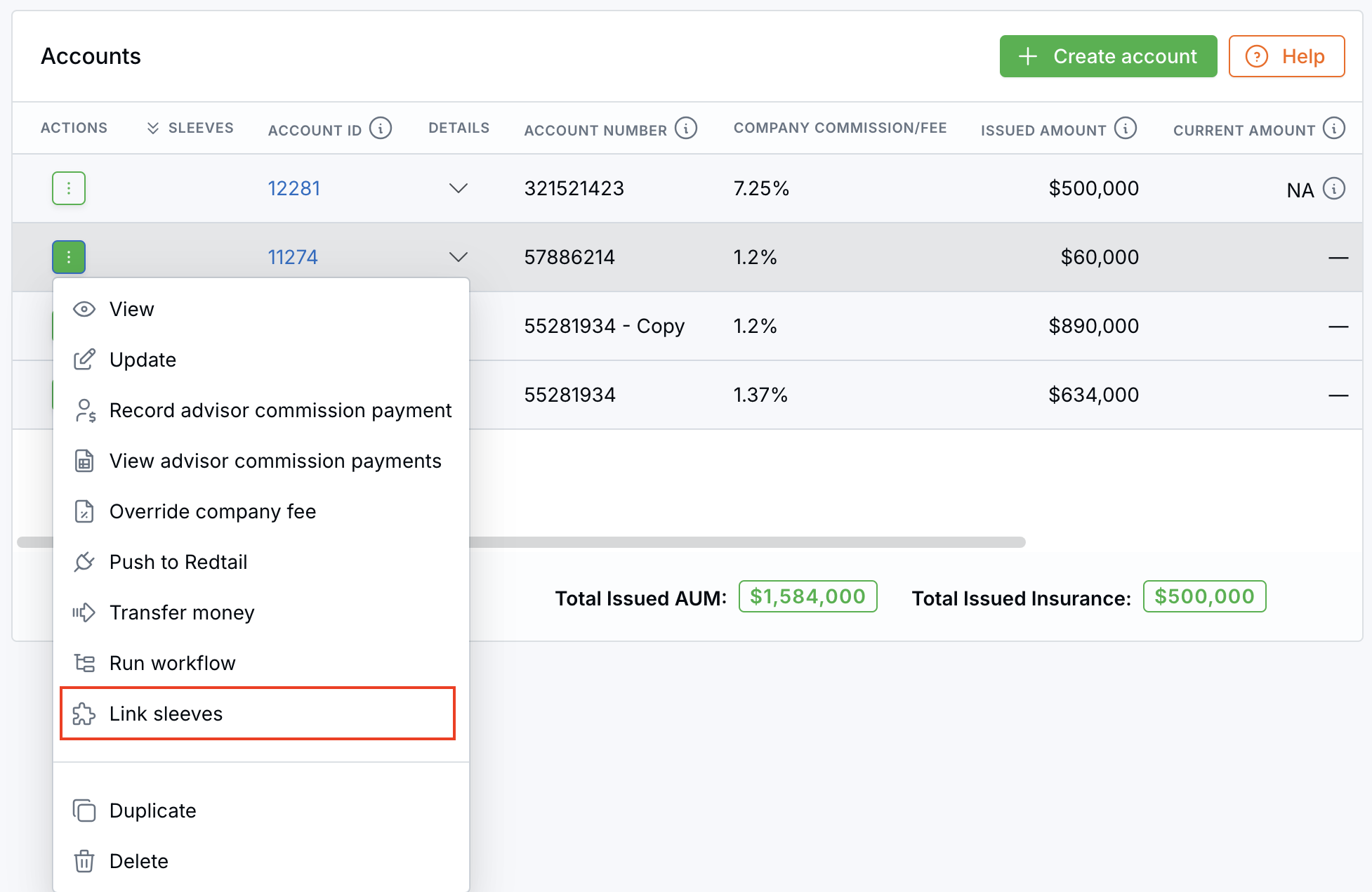Expand all sleeves with double chevron icon

coord(152,128)
